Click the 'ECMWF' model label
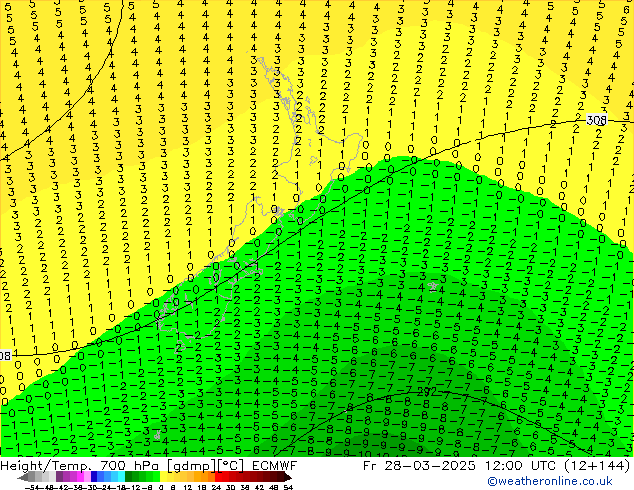Image resolution: width=634 pixels, height=490 pixels. point(275,466)
